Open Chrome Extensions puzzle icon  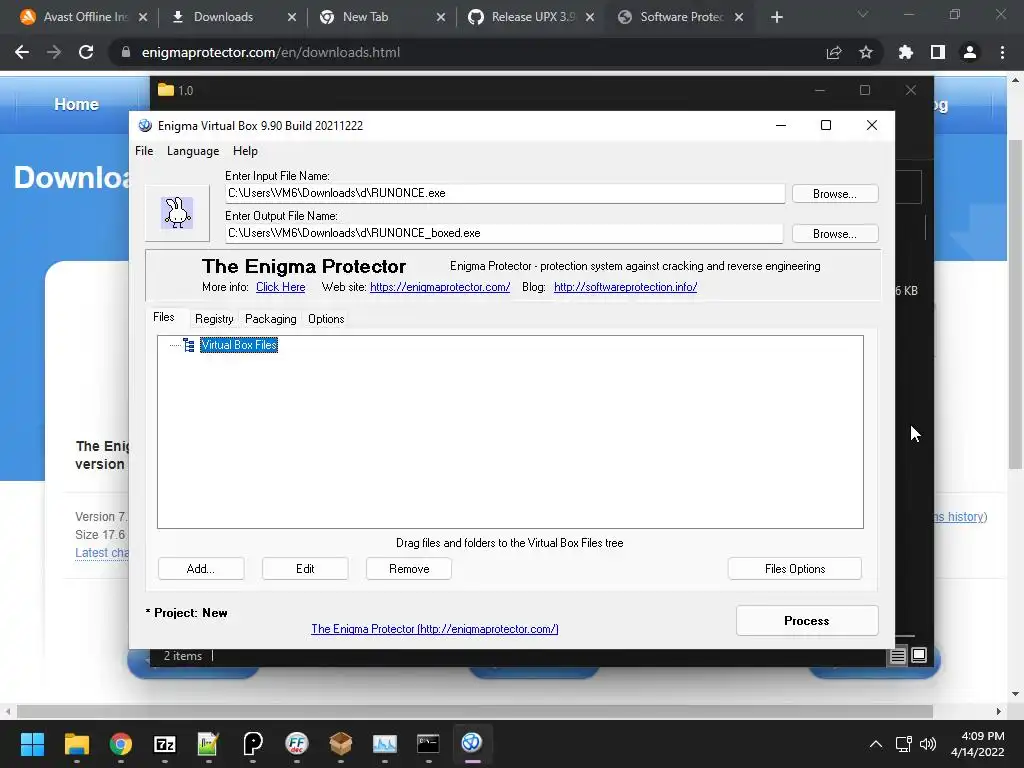click(x=905, y=52)
